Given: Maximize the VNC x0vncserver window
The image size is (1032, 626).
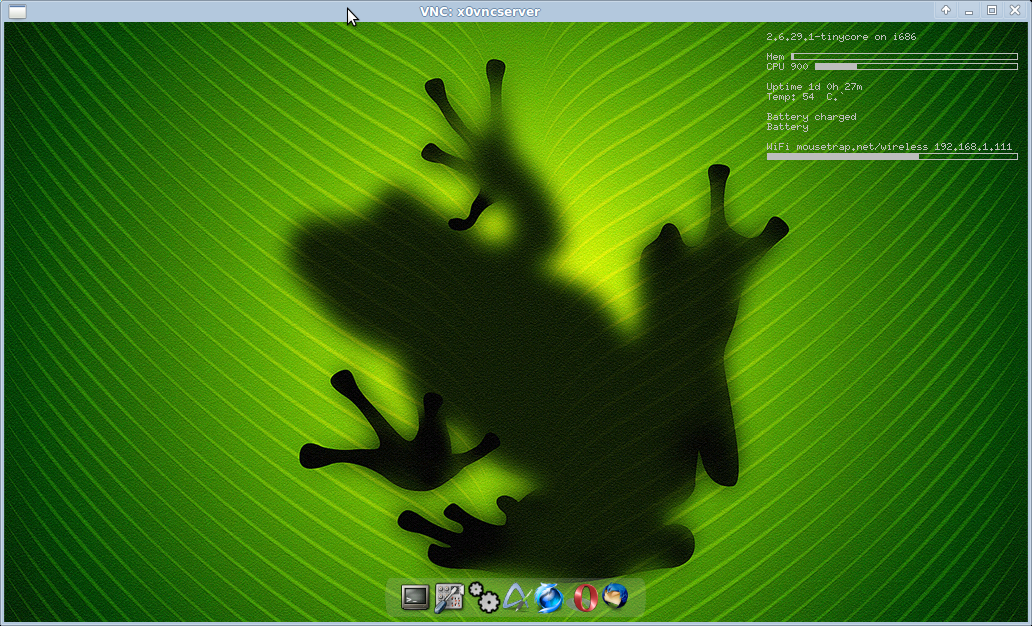Looking at the screenshot, I should (992, 10).
